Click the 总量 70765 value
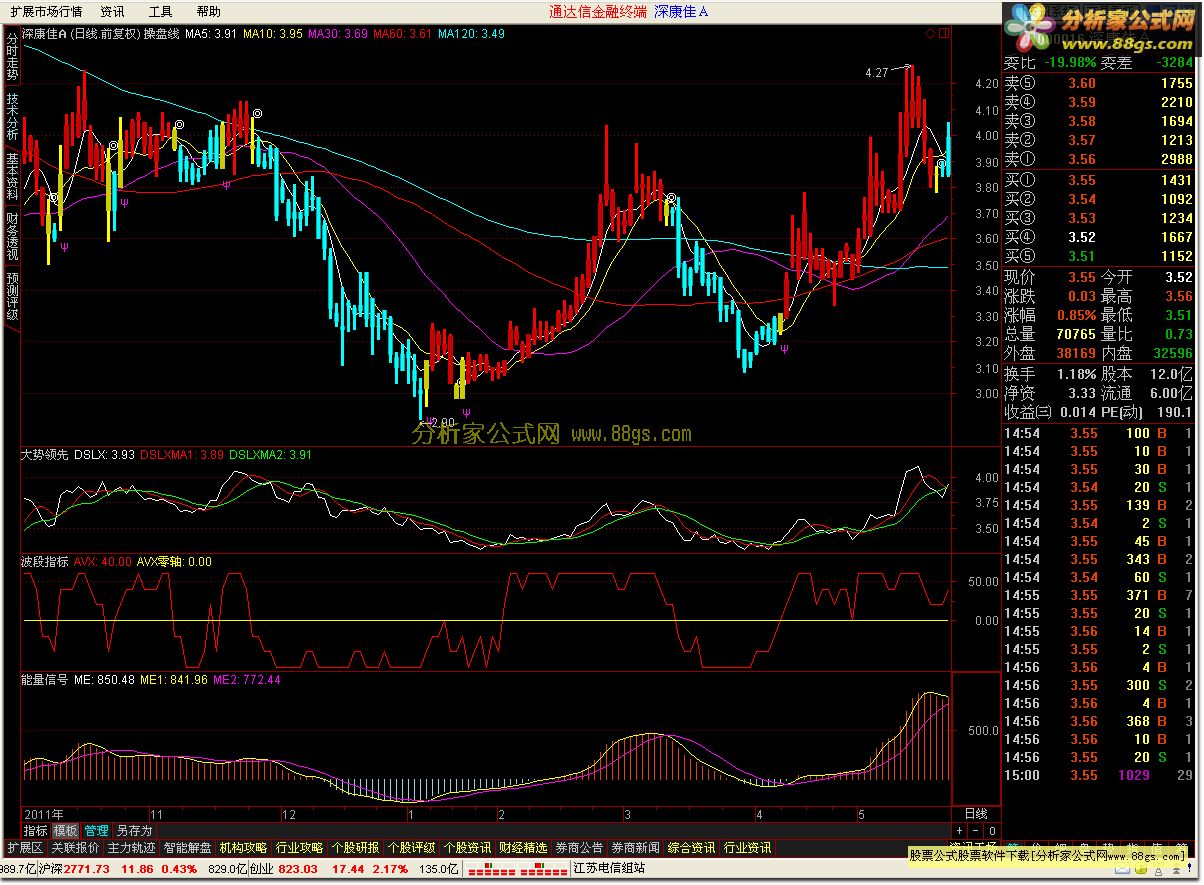 pyautogui.click(x=1075, y=334)
